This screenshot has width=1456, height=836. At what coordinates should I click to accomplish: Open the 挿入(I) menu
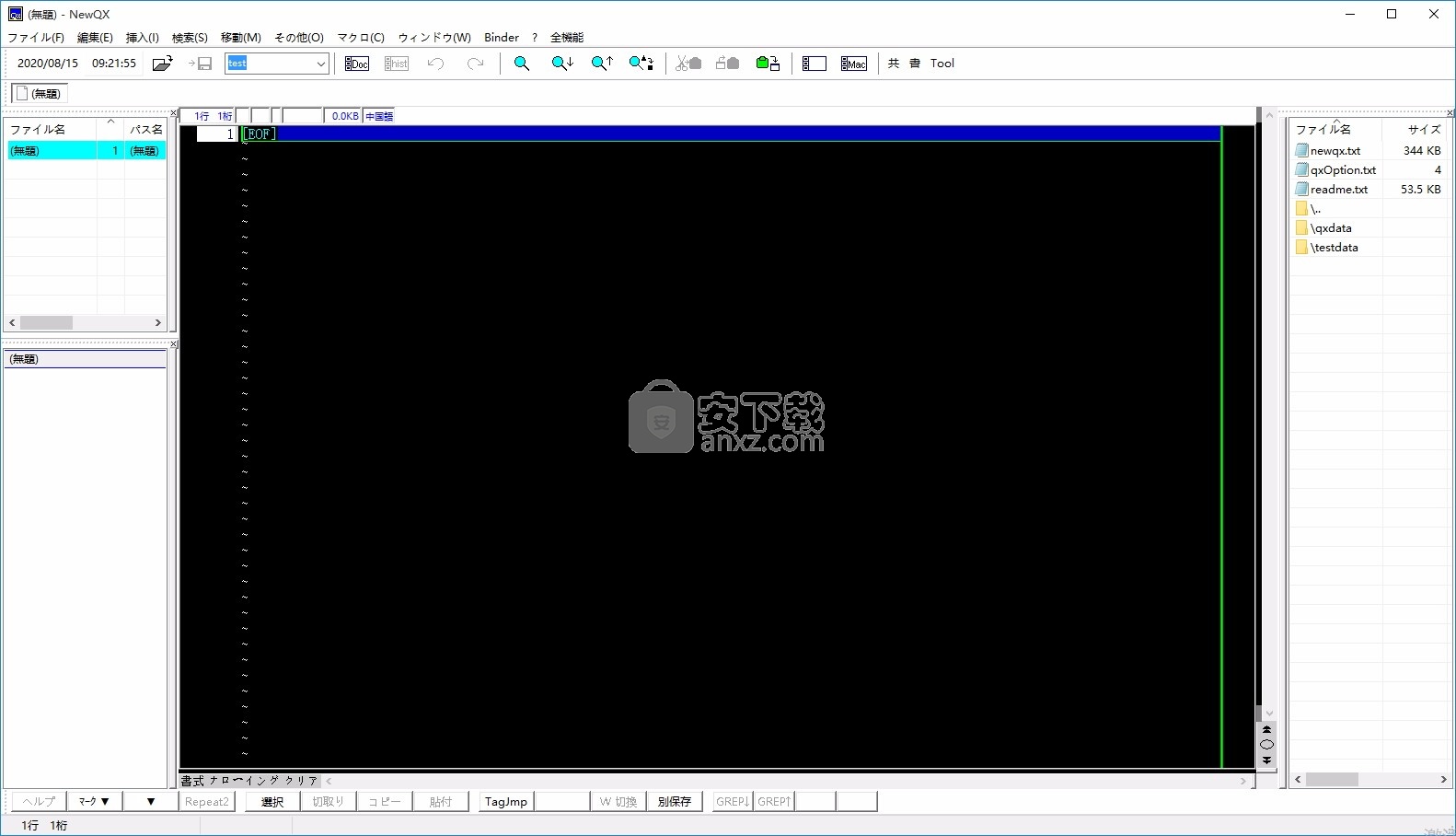point(143,38)
